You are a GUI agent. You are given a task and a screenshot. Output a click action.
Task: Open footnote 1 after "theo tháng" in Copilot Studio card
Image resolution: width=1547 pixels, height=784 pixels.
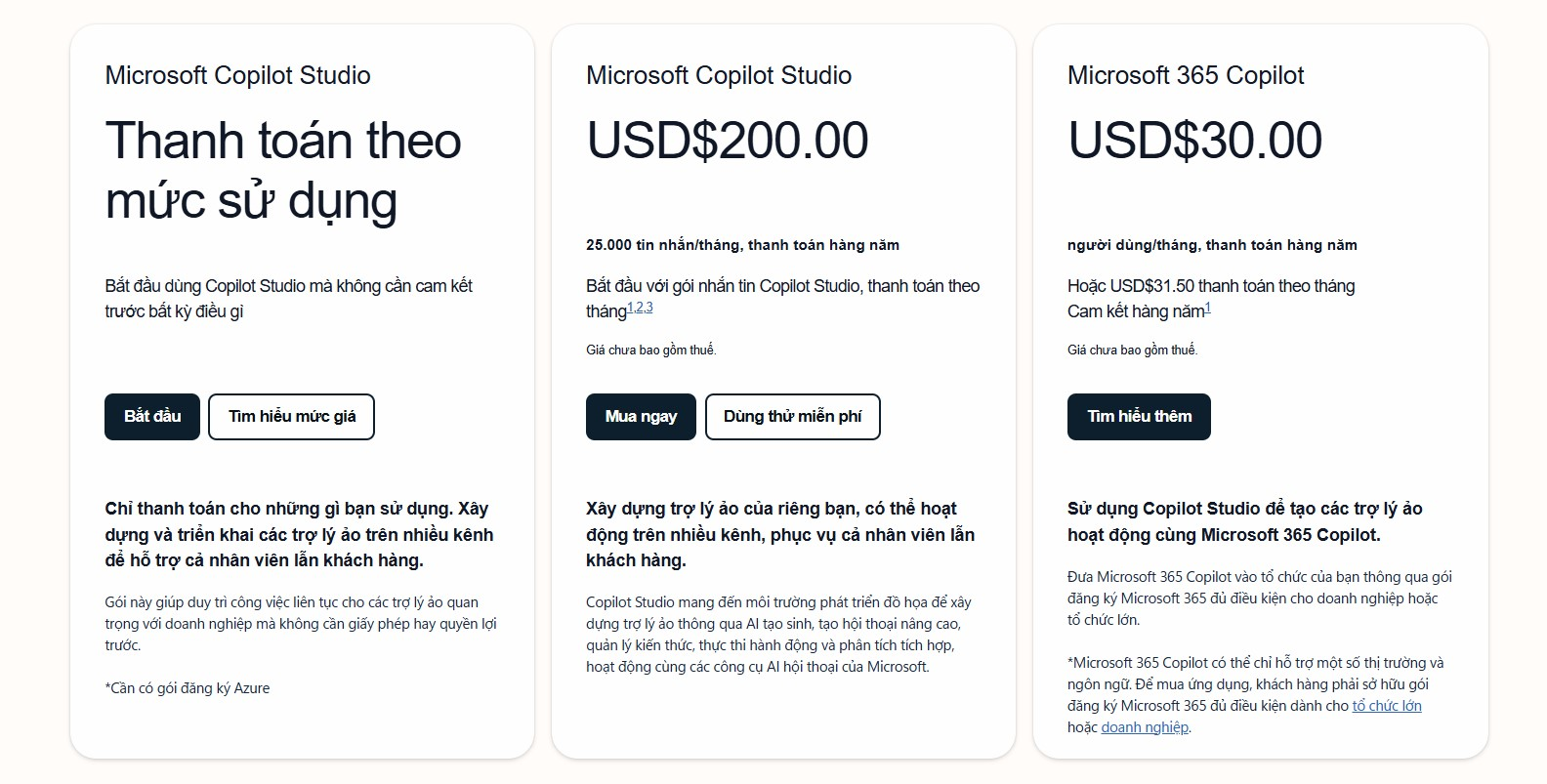630,308
